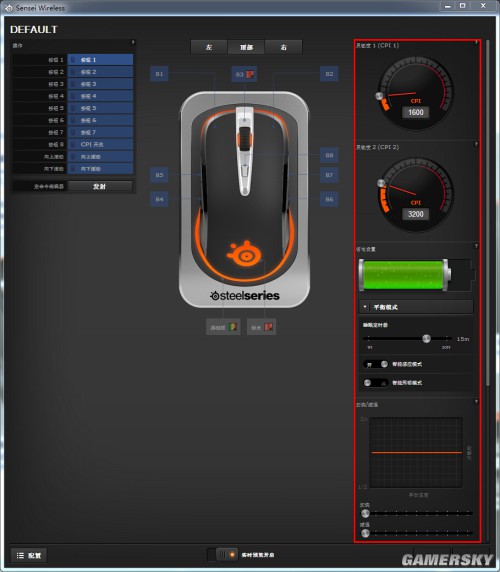Click the help icon for CPI 2 sensitivity
500x572 pixels.
(476, 144)
